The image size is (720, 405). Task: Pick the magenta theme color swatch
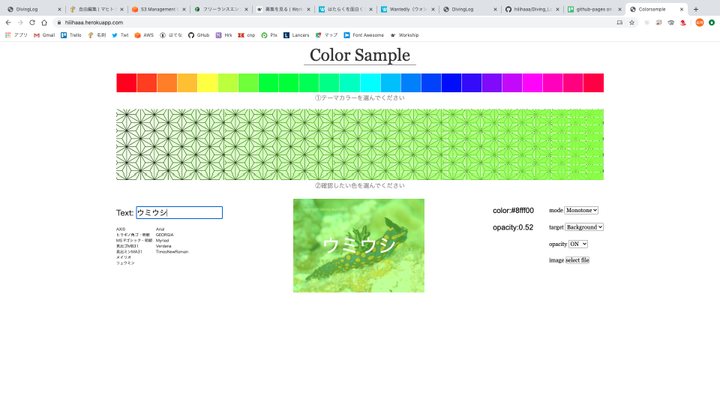pos(533,83)
